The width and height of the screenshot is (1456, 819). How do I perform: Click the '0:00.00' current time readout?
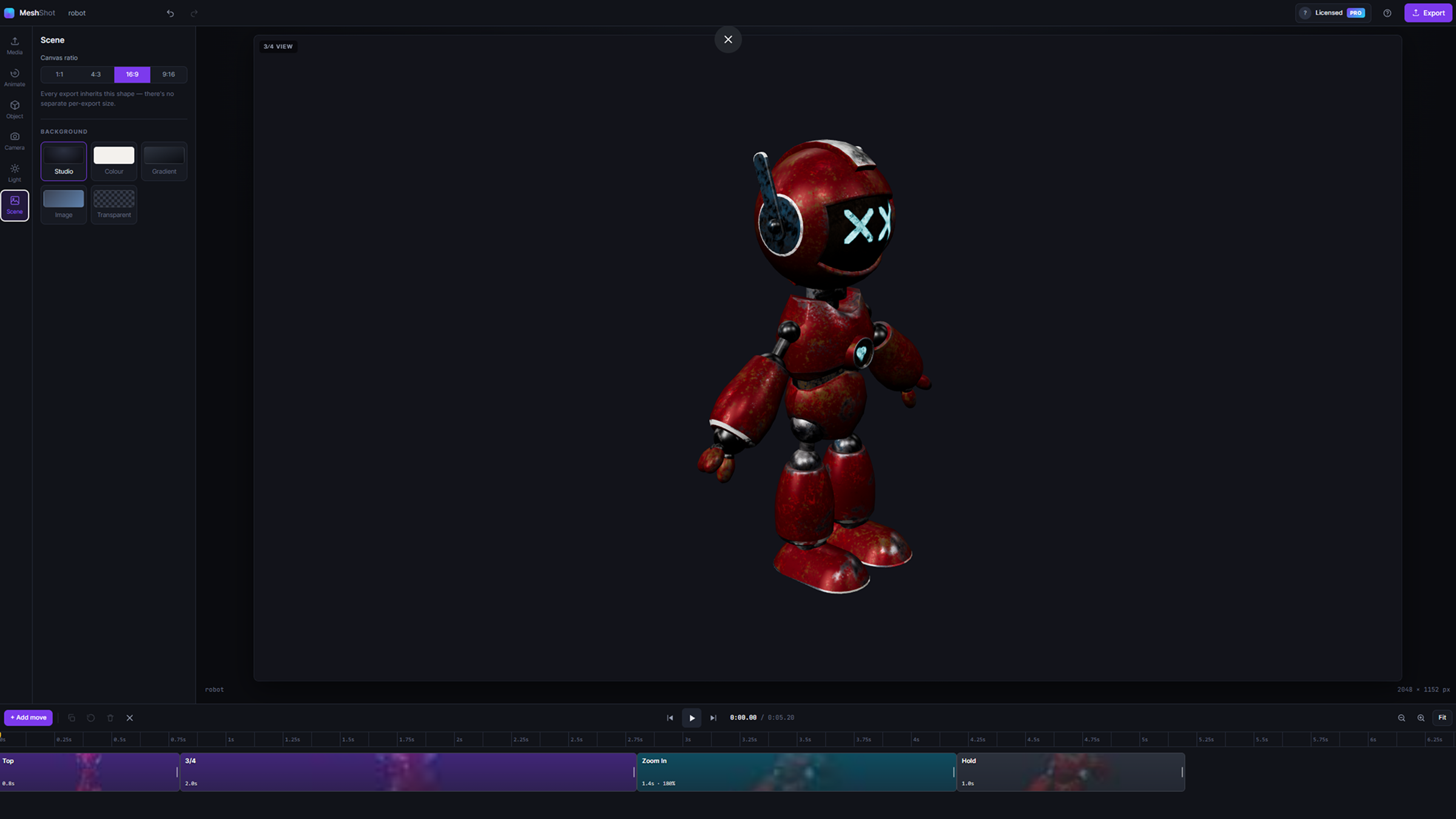click(x=743, y=718)
